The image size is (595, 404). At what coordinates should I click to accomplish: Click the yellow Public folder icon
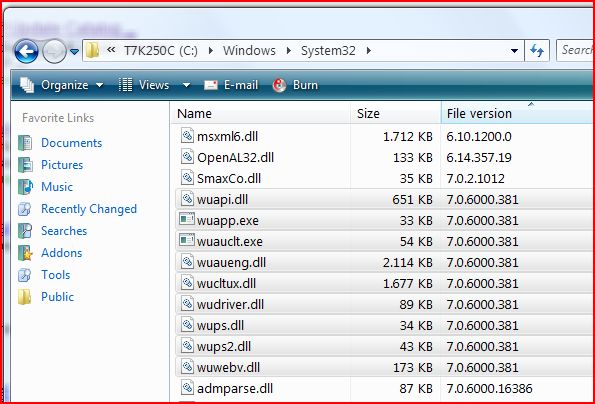click(25, 297)
